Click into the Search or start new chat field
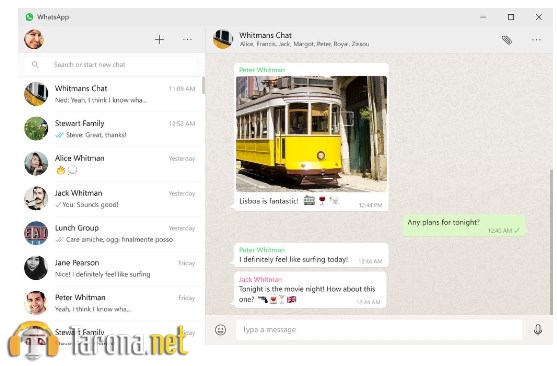Viewport: 557px width, 366px height. click(x=110, y=65)
